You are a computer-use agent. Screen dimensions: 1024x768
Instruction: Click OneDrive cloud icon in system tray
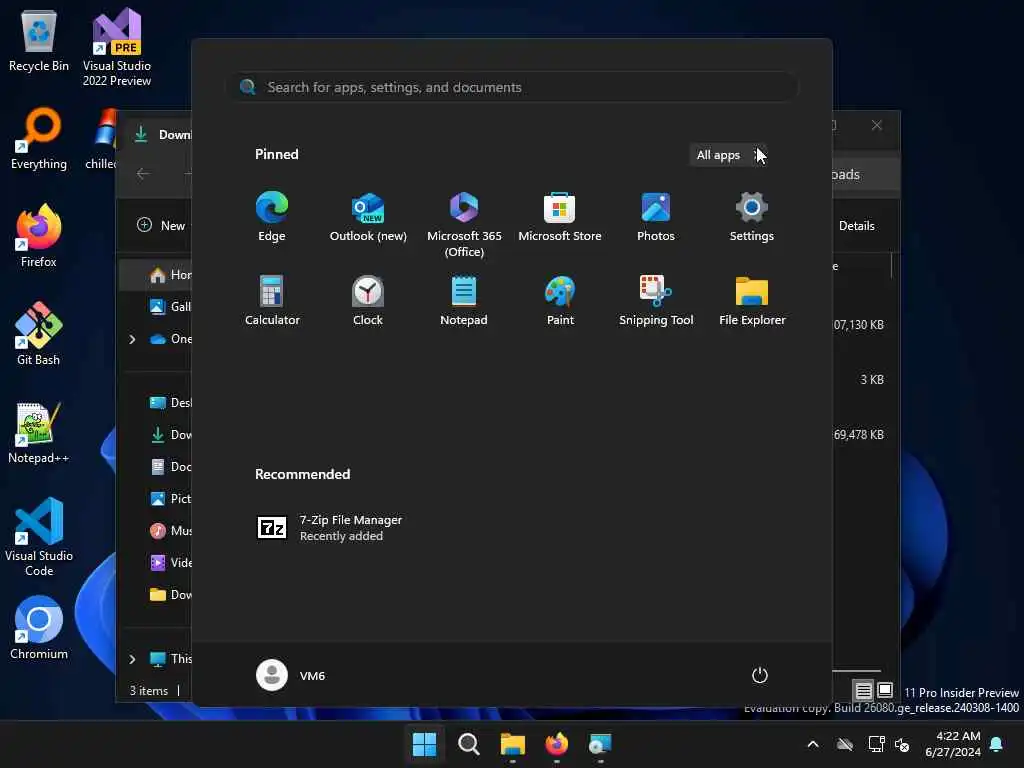click(845, 744)
